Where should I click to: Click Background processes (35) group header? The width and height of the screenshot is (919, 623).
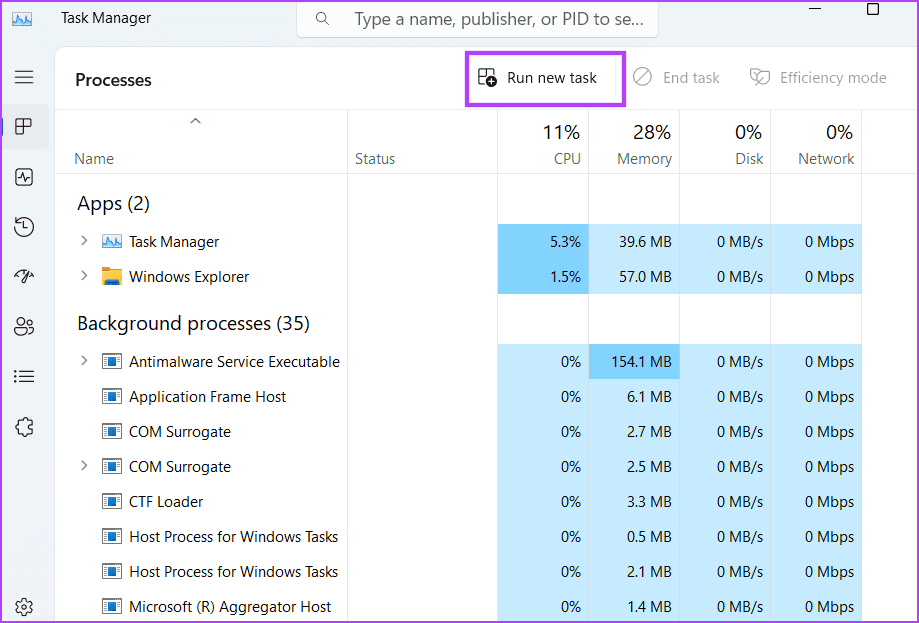[x=193, y=324]
